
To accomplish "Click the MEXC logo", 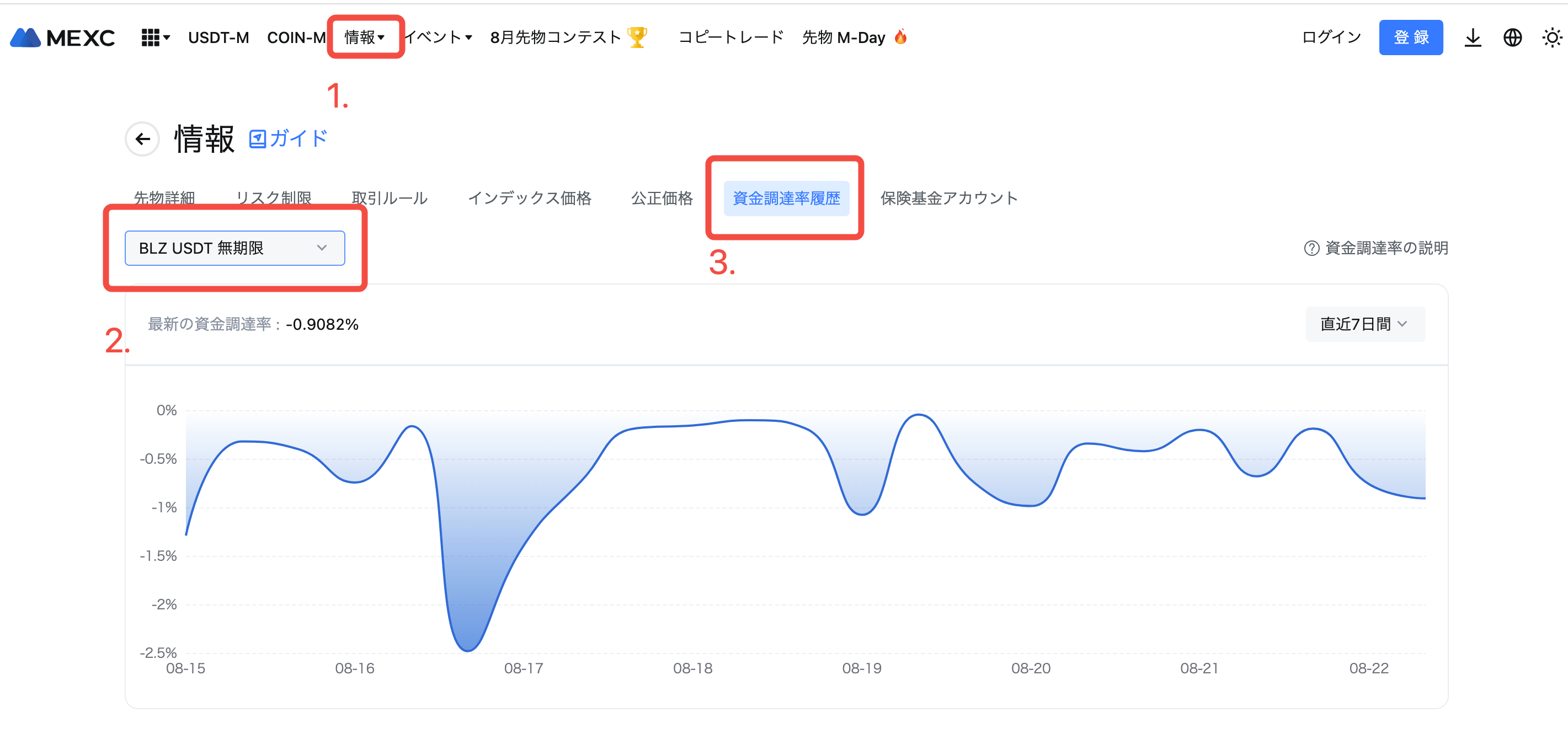I will [62, 37].
